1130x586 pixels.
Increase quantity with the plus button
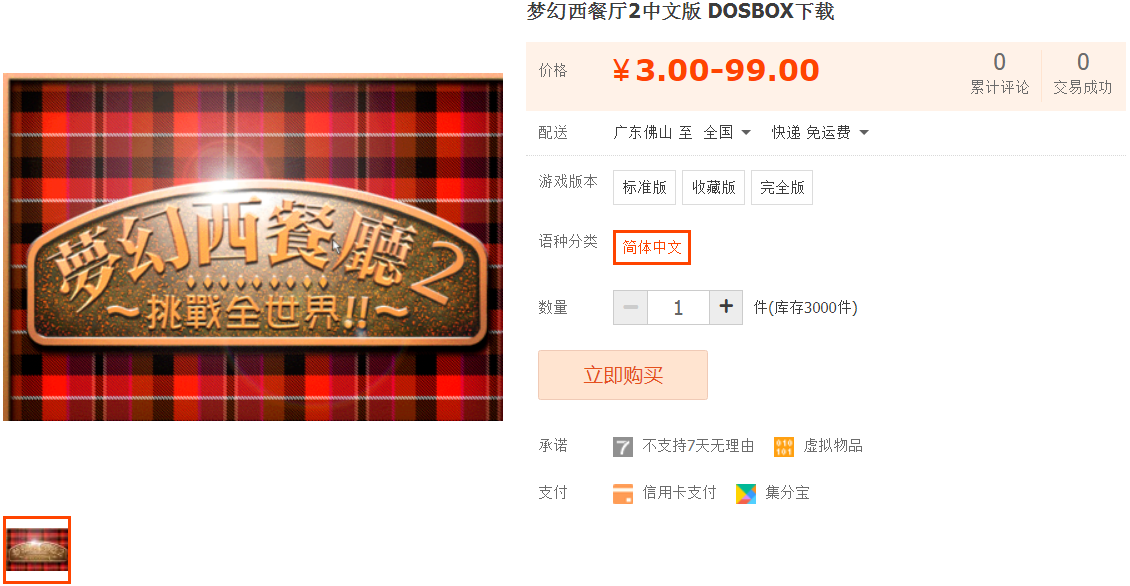(x=726, y=307)
